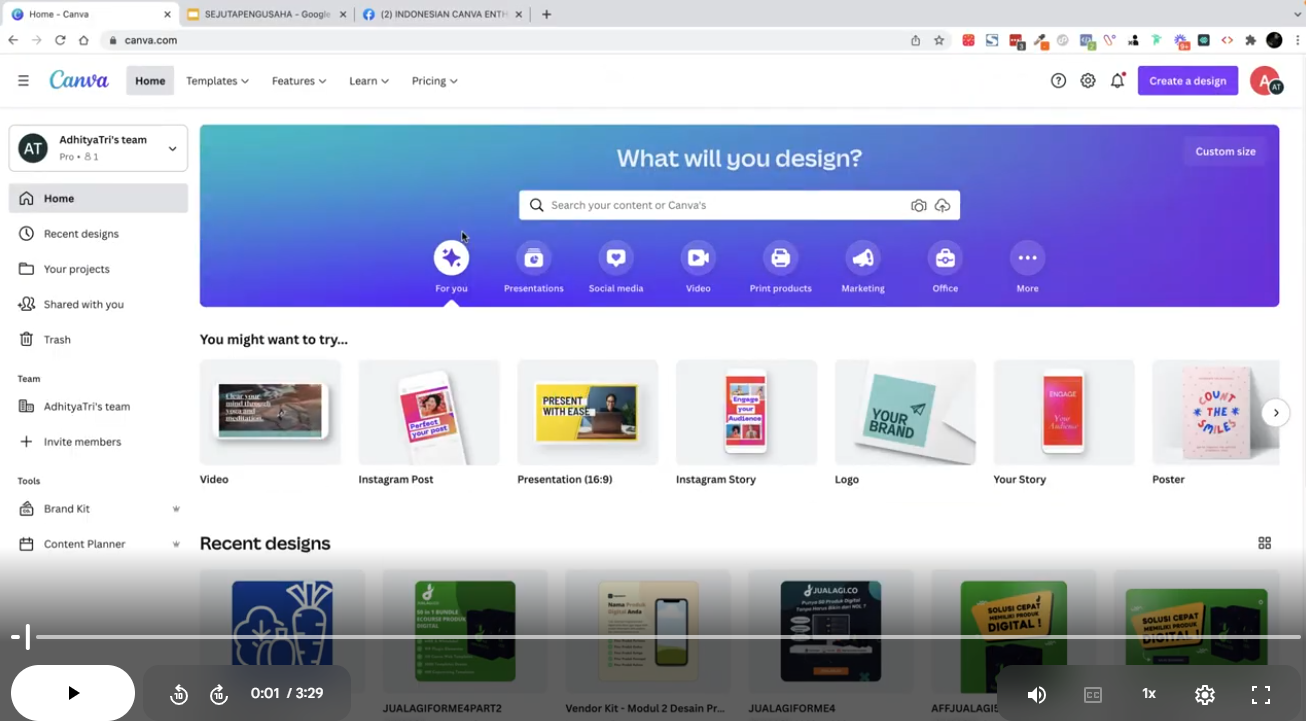Expand the Pricing menu
The width and height of the screenshot is (1306, 721).
[434, 81]
